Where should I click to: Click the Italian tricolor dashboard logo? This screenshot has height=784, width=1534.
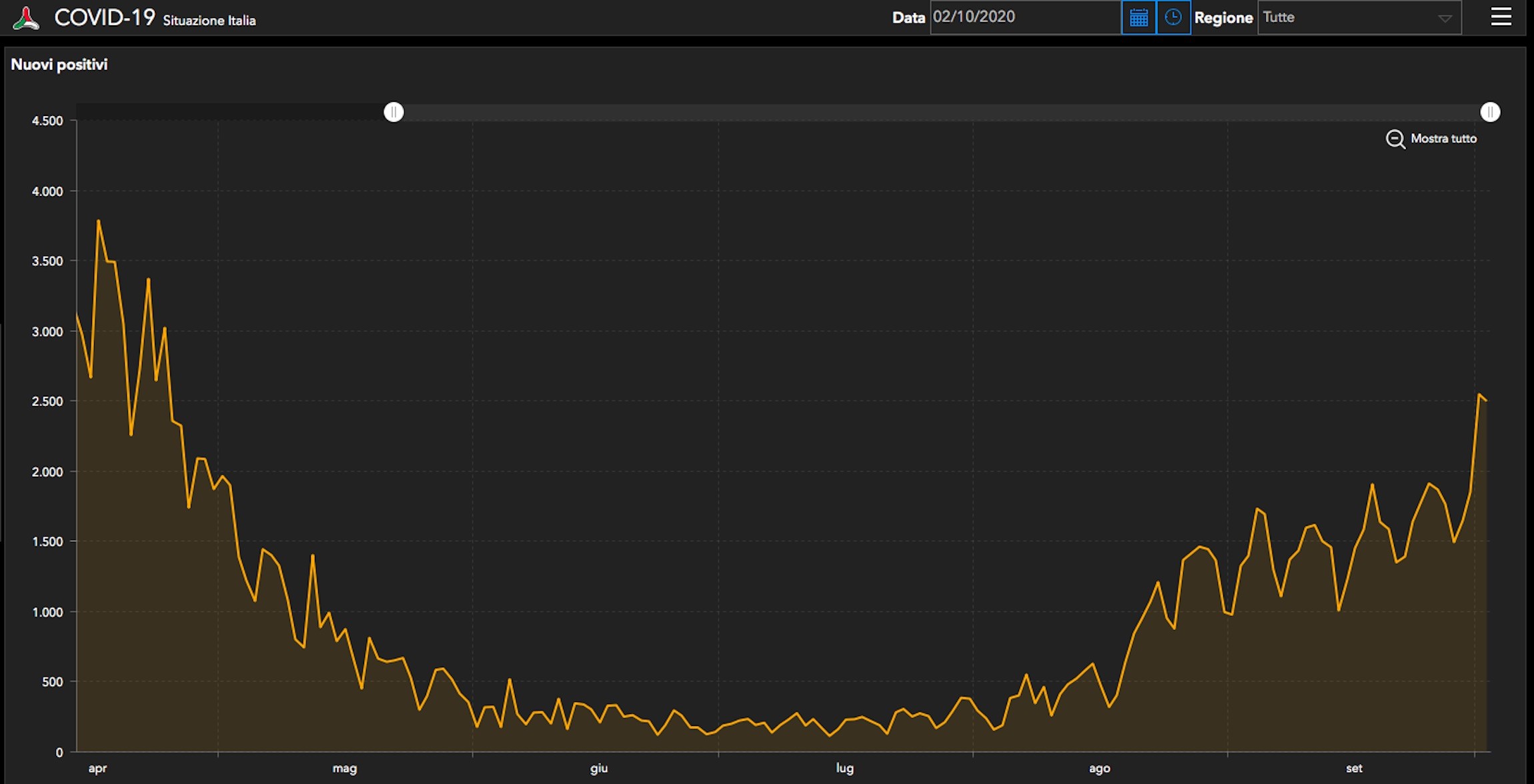coord(26,18)
